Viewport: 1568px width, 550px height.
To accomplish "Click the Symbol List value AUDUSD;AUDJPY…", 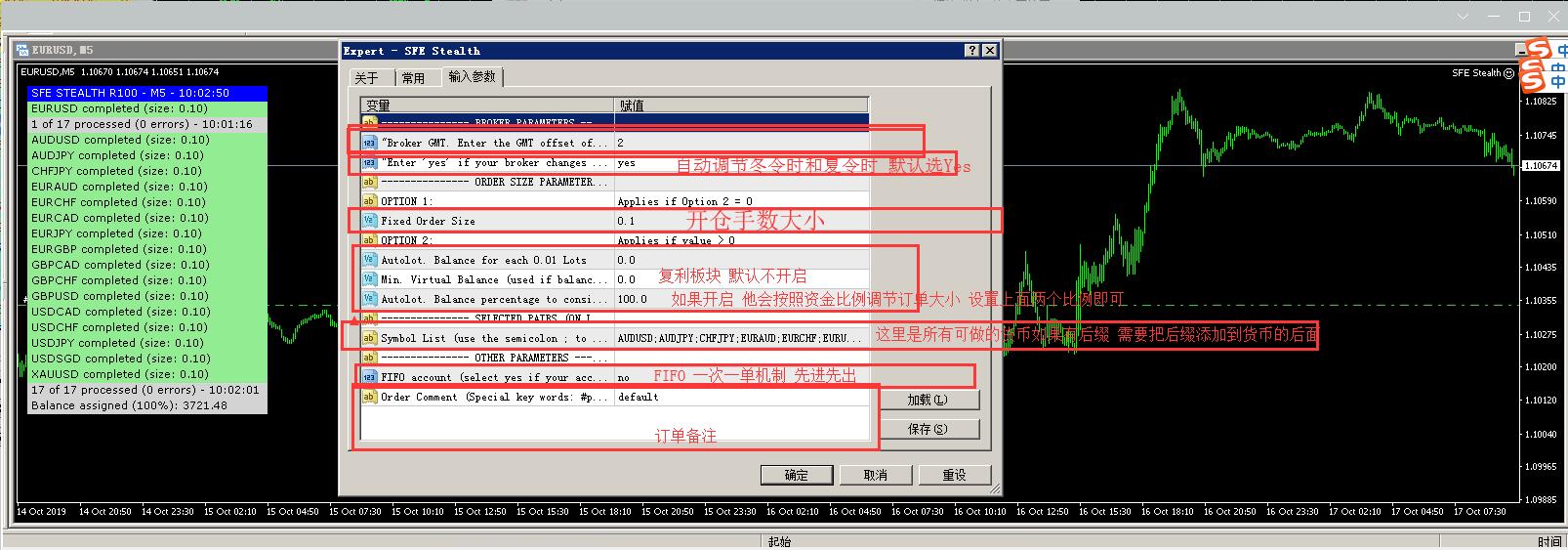I will tap(741, 338).
